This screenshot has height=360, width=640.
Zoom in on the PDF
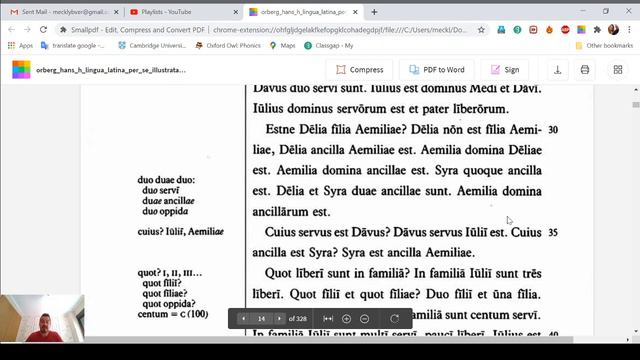[x=347, y=319]
